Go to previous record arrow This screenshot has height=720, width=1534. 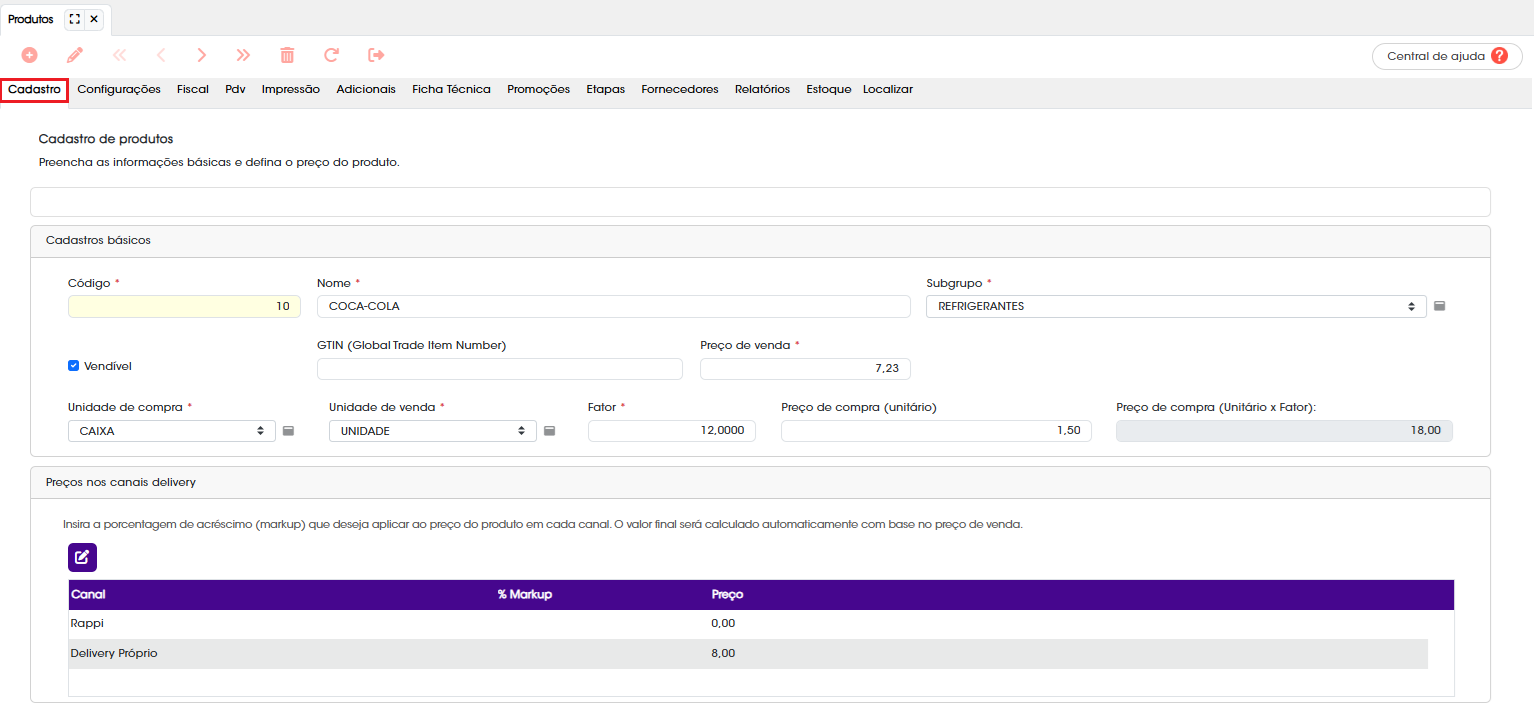coord(161,55)
